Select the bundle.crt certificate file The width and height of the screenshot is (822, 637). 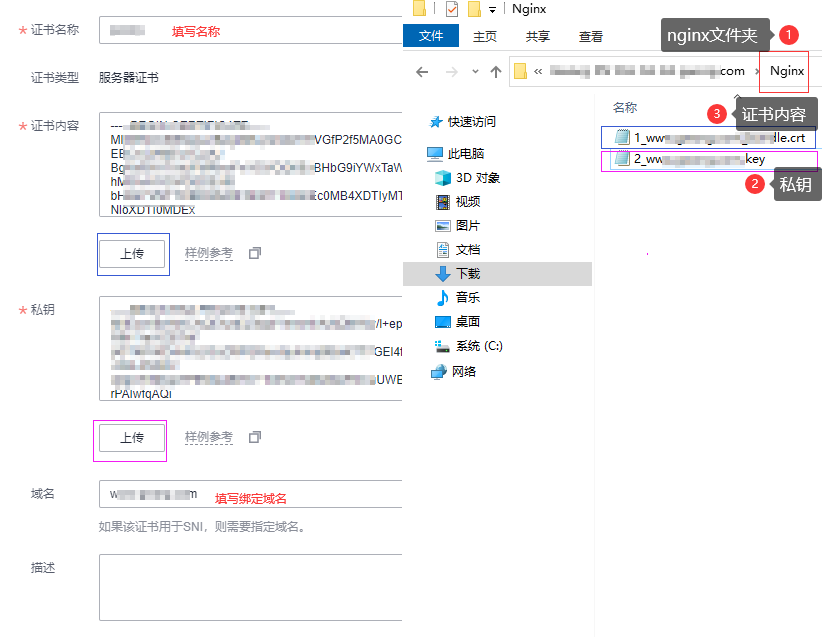[709, 138]
